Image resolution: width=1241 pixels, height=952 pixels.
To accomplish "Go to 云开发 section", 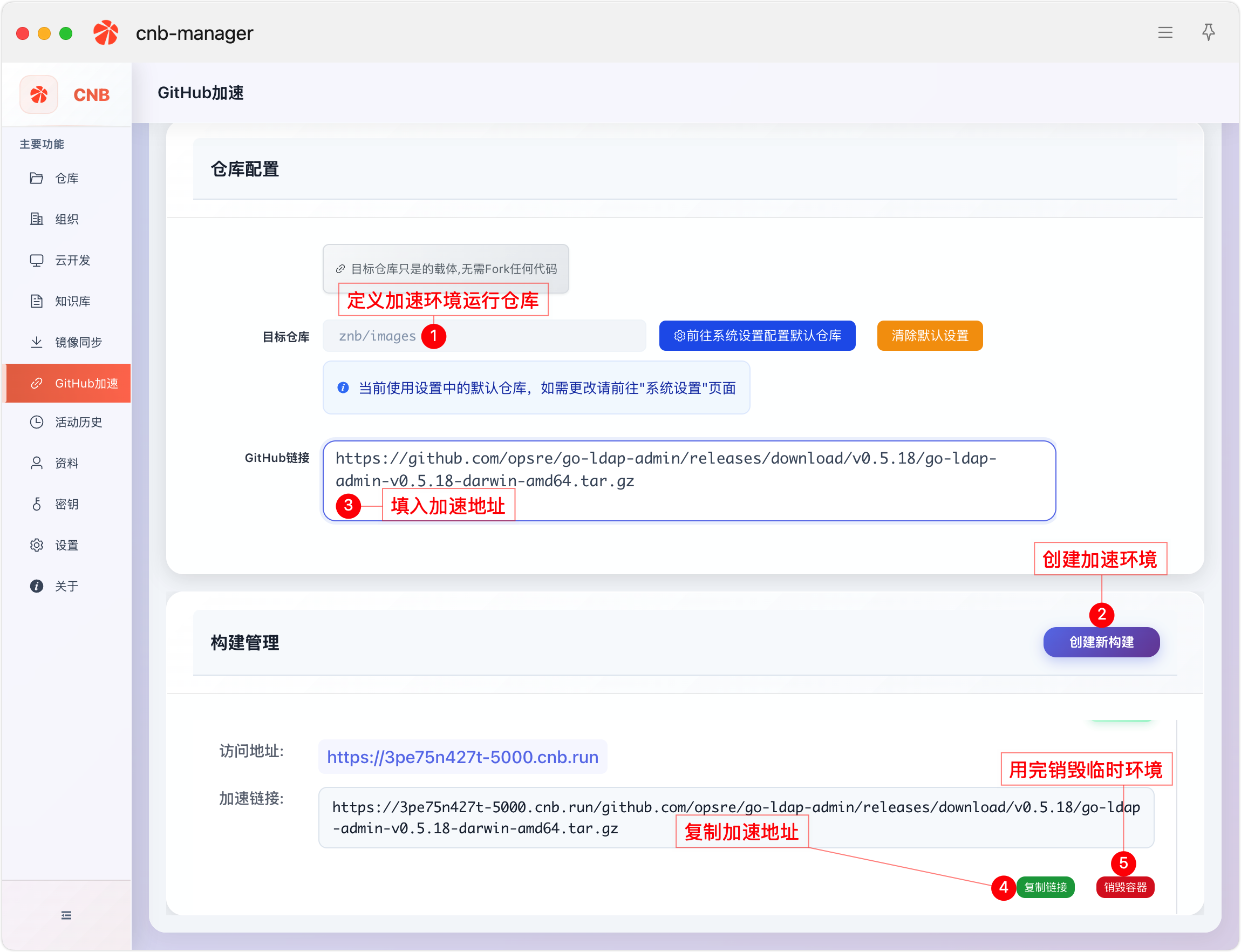I will [68, 261].
